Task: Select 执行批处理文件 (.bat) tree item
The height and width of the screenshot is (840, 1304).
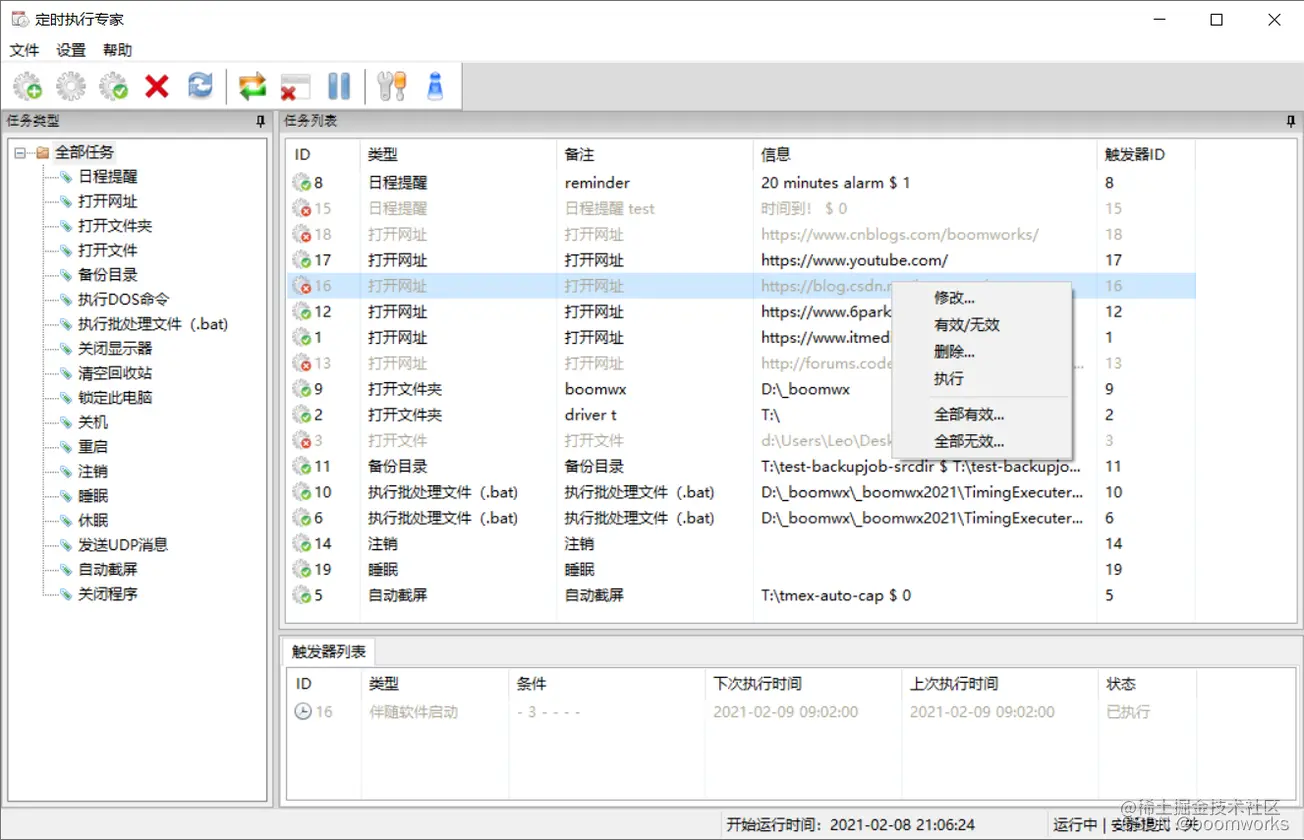Action: tap(153, 324)
